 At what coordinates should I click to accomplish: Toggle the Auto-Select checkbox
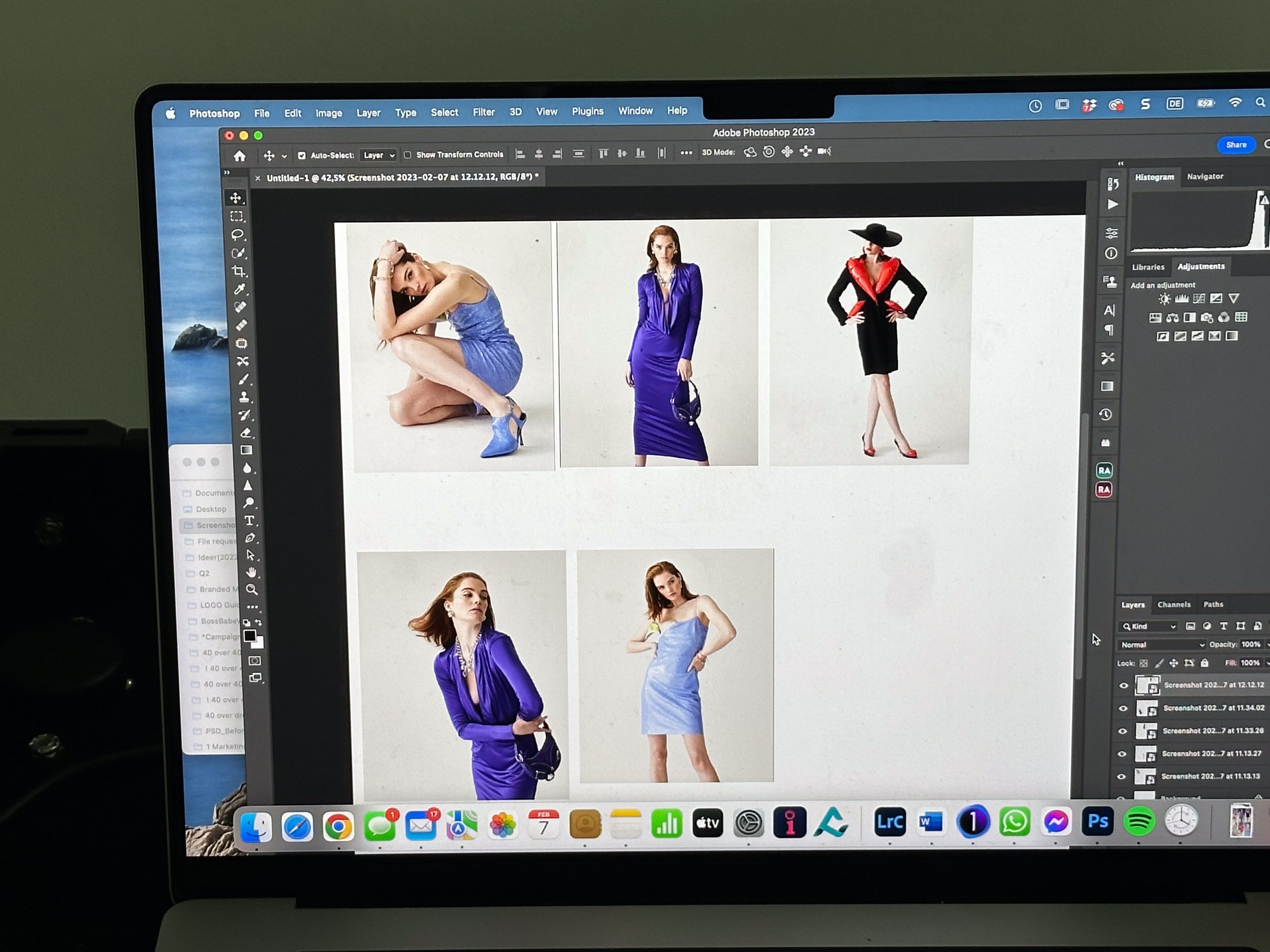point(301,155)
